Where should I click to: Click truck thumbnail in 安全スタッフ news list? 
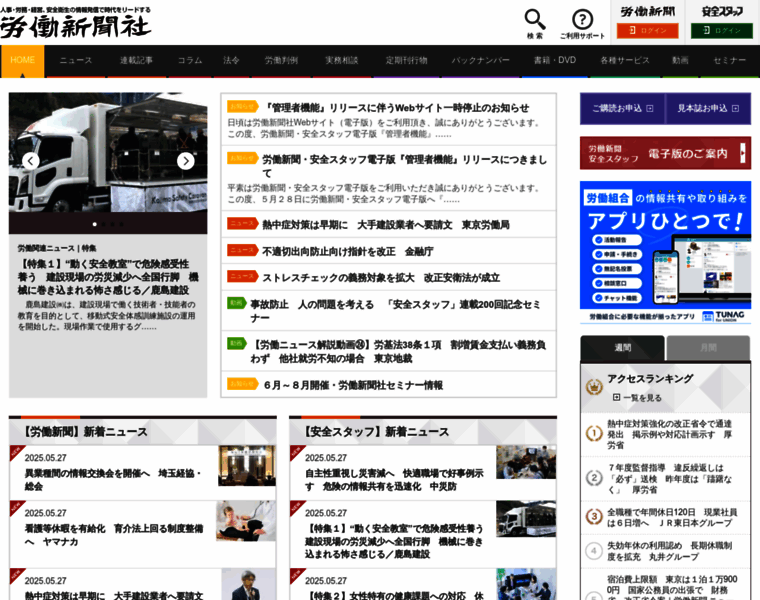[526, 519]
